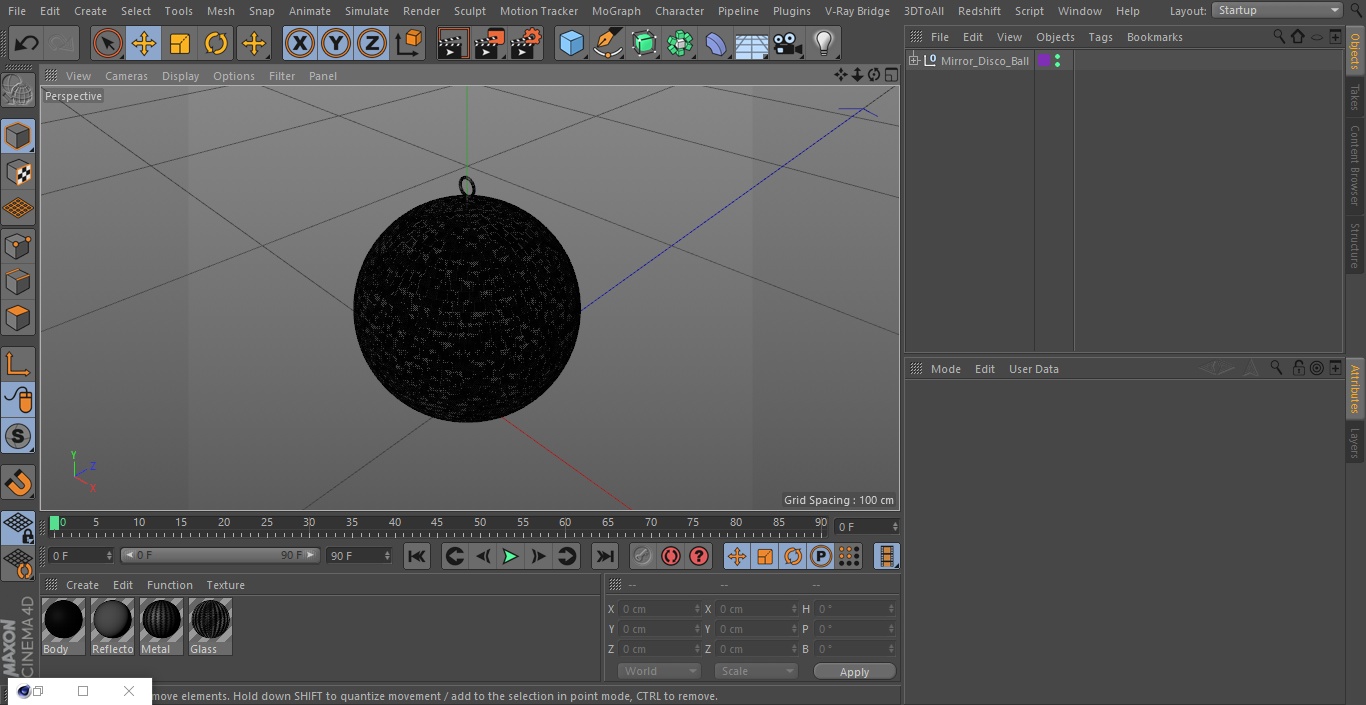Enable the Axis mode icon
Screen dimensions: 1366x705
coord(18,363)
